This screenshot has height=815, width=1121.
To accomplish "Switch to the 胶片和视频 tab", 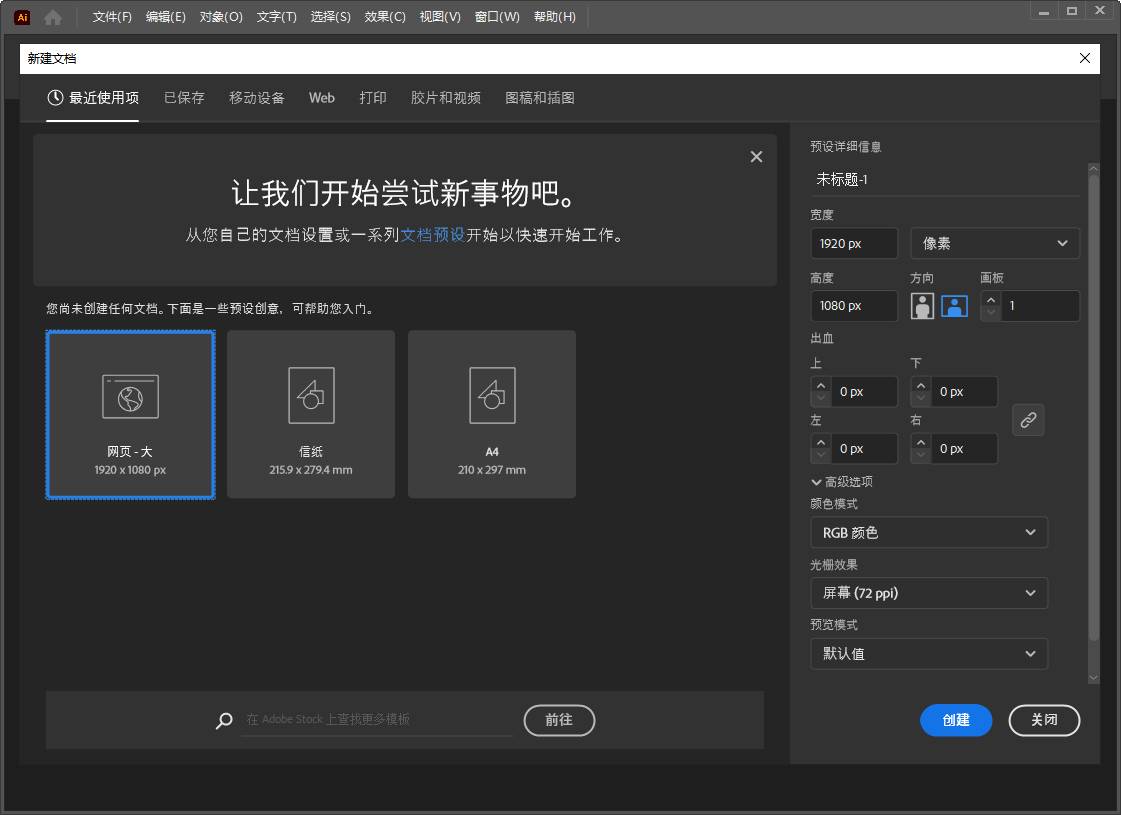I will [445, 97].
